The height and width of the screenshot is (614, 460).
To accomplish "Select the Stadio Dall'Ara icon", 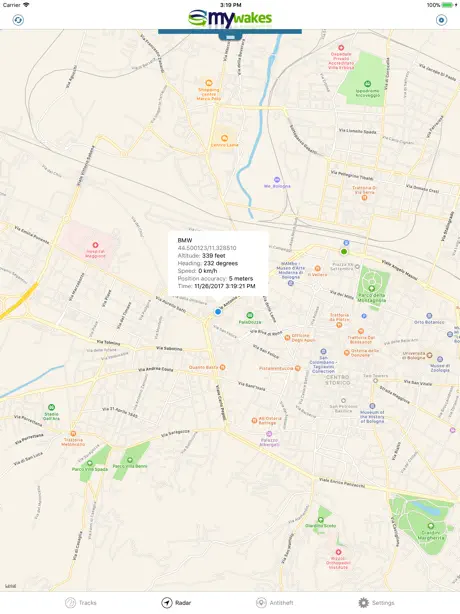I will (x=51, y=407).
